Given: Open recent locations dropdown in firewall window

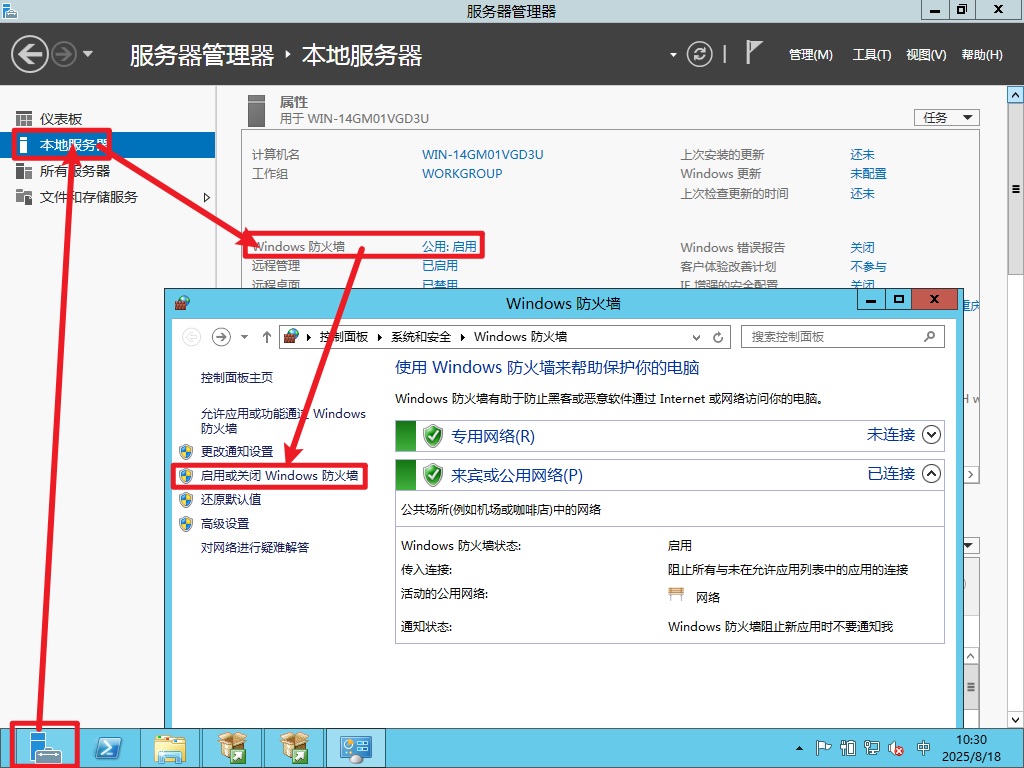Looking at the screenshot, I should (244, 337).
